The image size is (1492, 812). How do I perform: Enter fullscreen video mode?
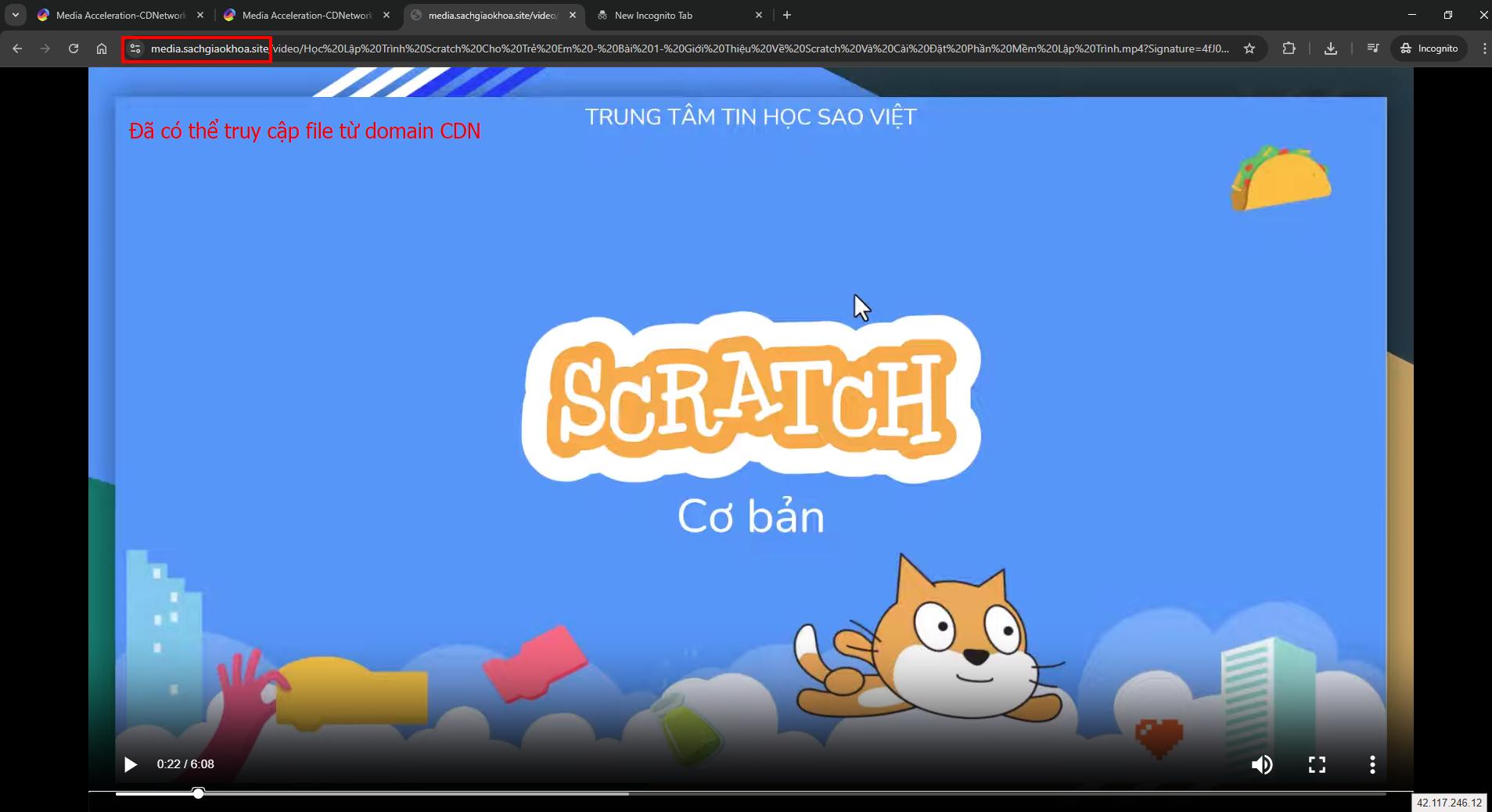coord(1317,764)
